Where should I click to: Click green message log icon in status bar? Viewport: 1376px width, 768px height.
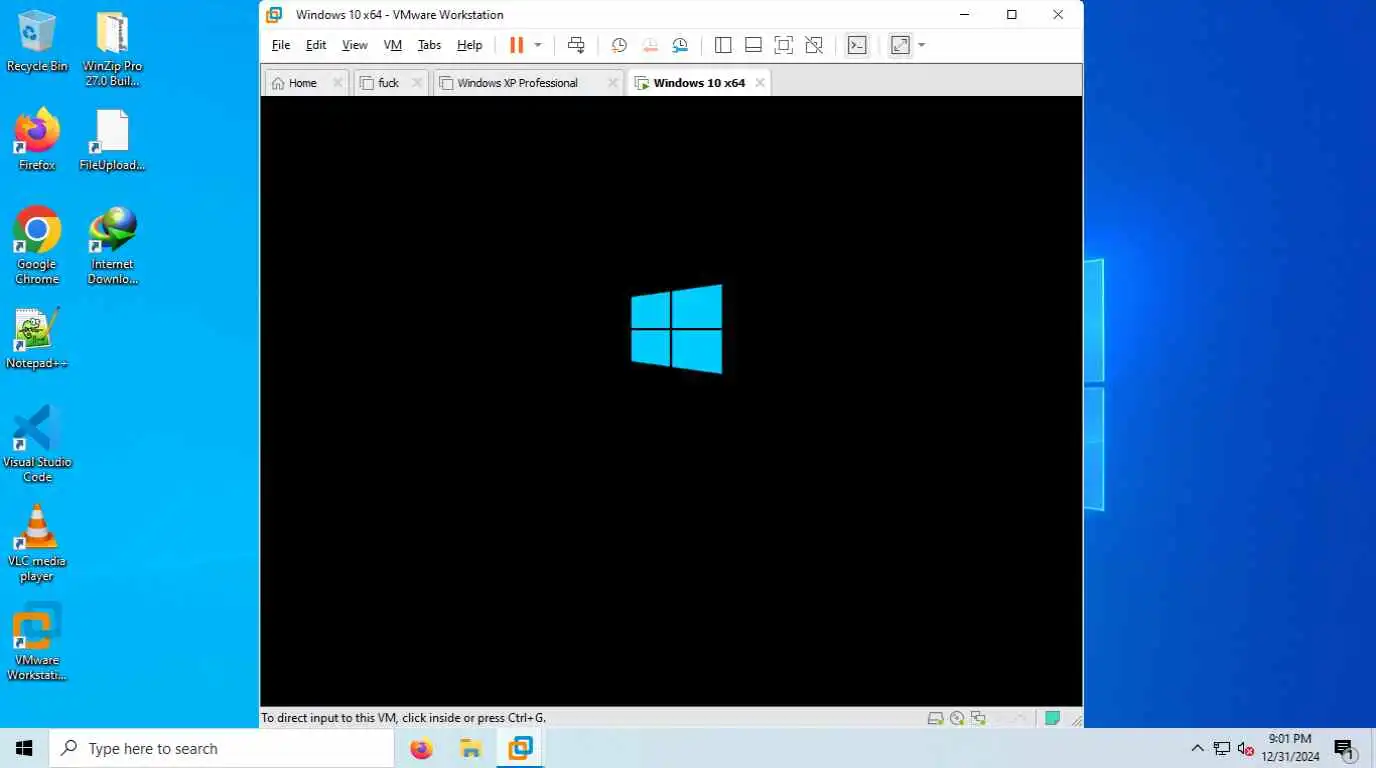point(1052,718)
